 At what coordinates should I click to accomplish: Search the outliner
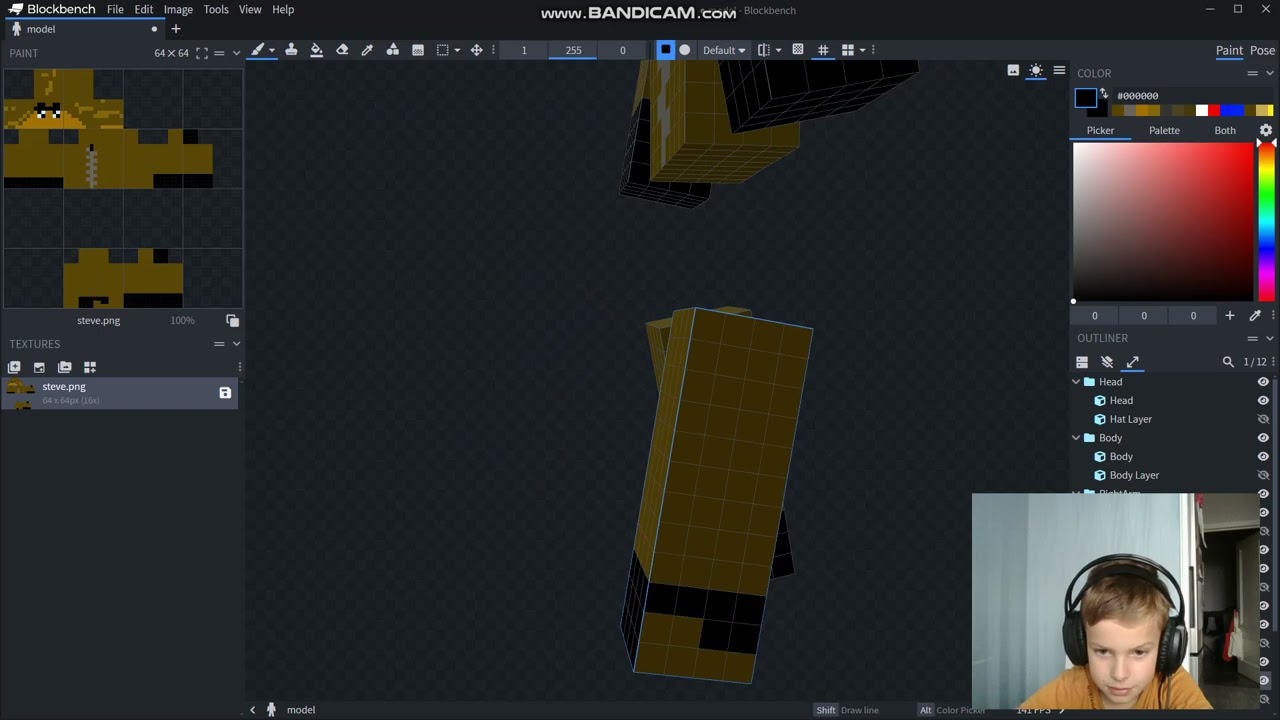tap(1228, 362)
